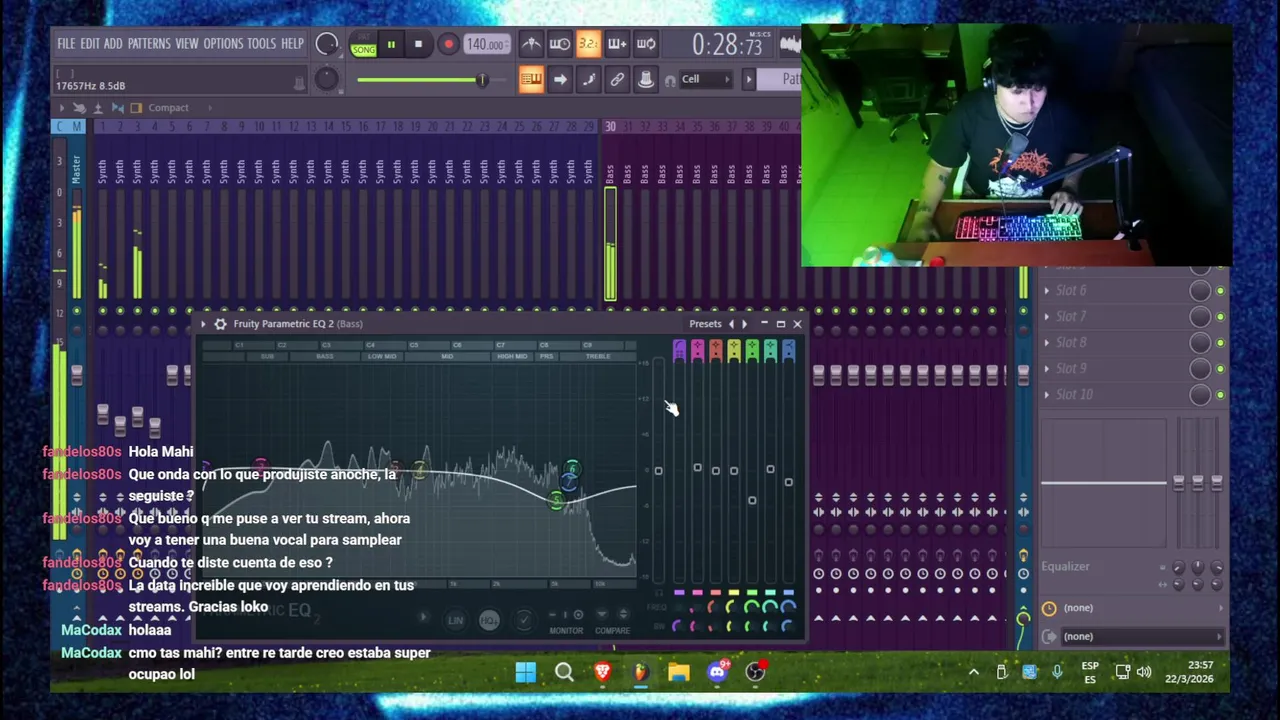Open the FILE menu
This screenshot has width=1280, height=720.
point(66,44)
